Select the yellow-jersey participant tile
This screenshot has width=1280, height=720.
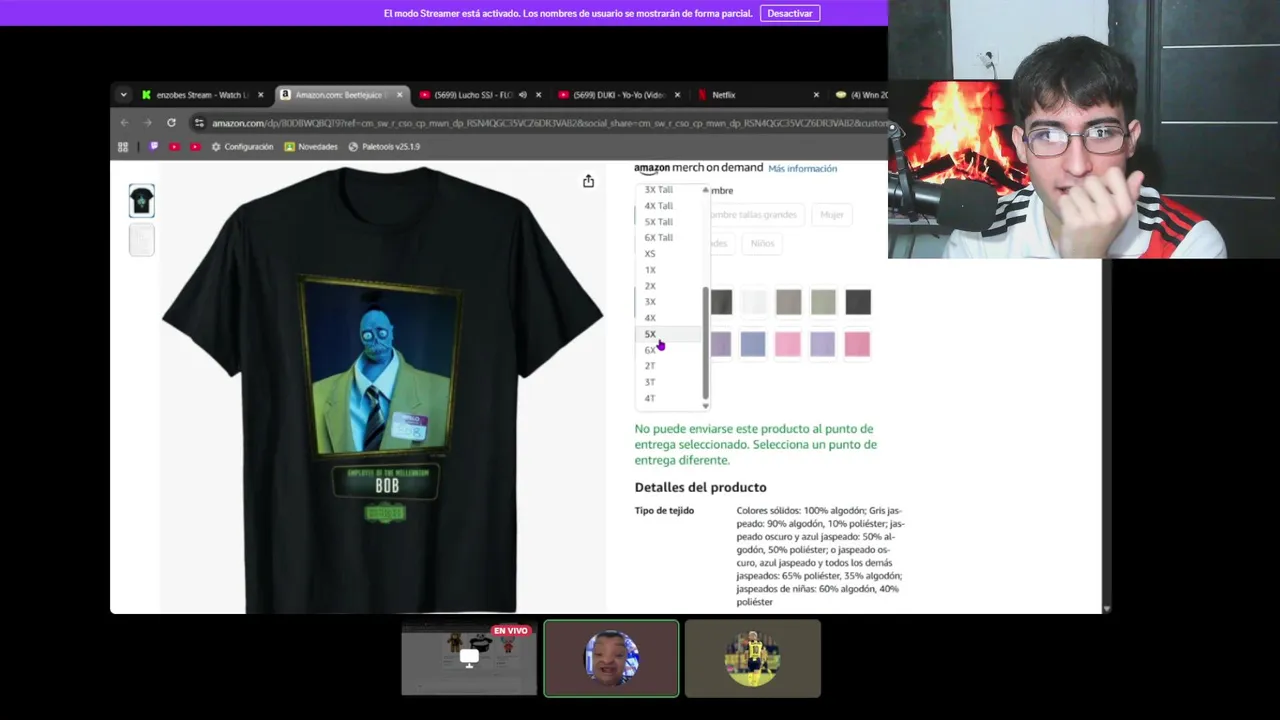tap(753, 658)
